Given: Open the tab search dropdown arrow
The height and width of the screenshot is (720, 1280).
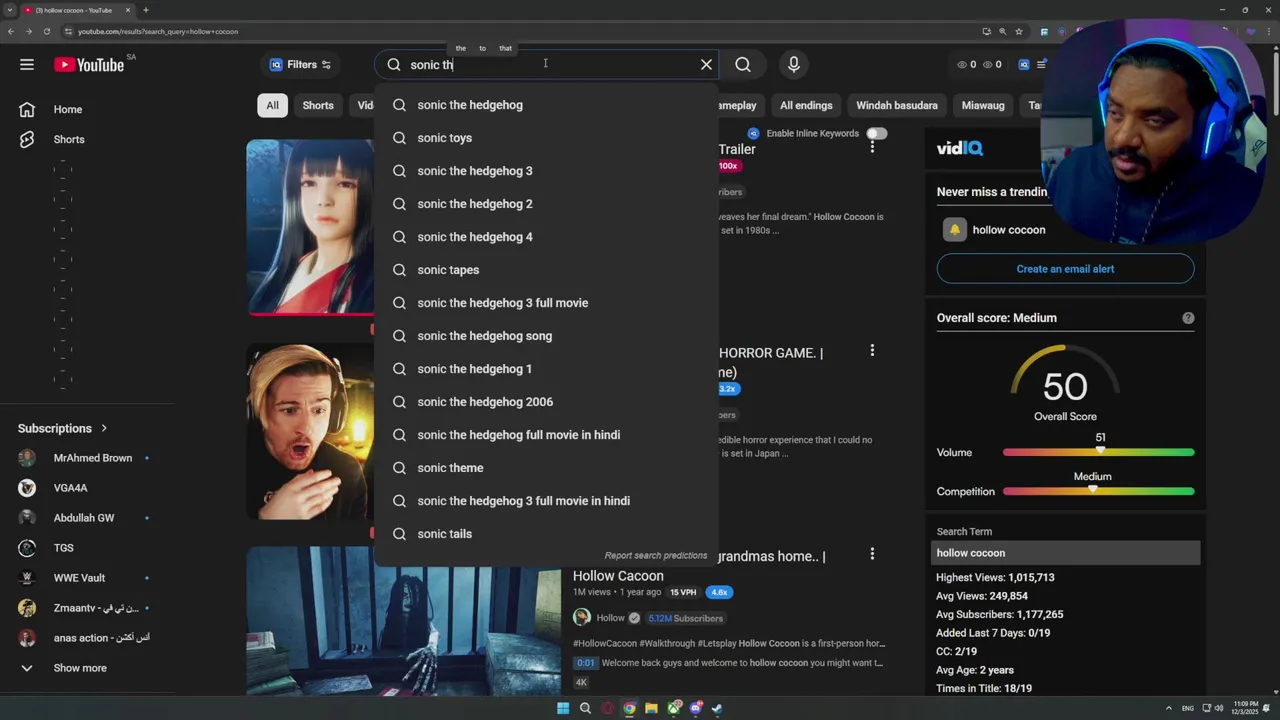Looking at the screenshot, I should pos(9,10).
